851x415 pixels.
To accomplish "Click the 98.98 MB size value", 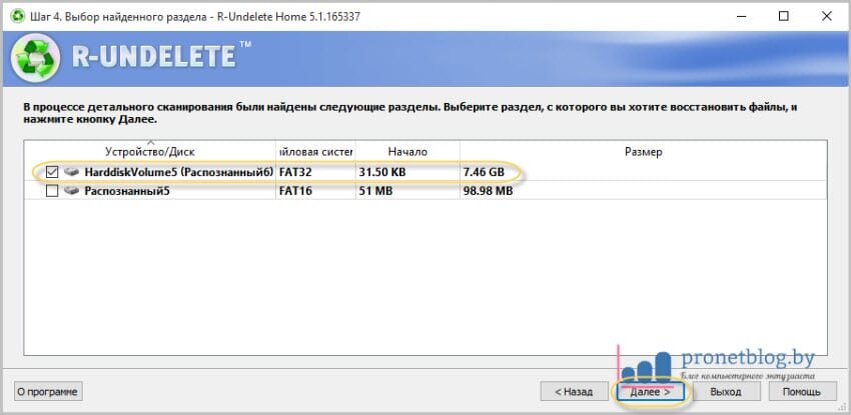I will (x=488, y=191).
